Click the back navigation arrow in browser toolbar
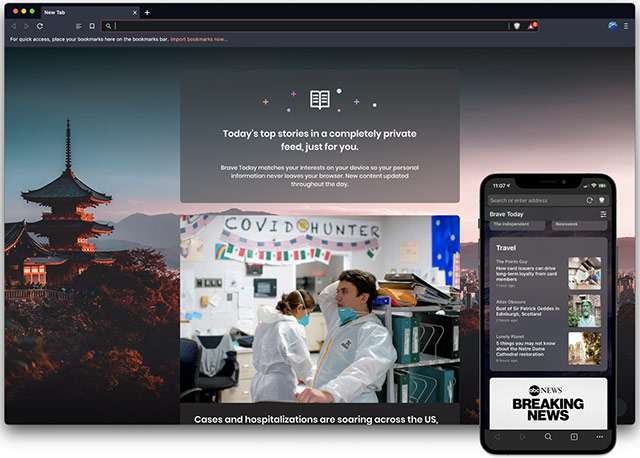Viewport: 640px width, 458px height. [13, 25]
